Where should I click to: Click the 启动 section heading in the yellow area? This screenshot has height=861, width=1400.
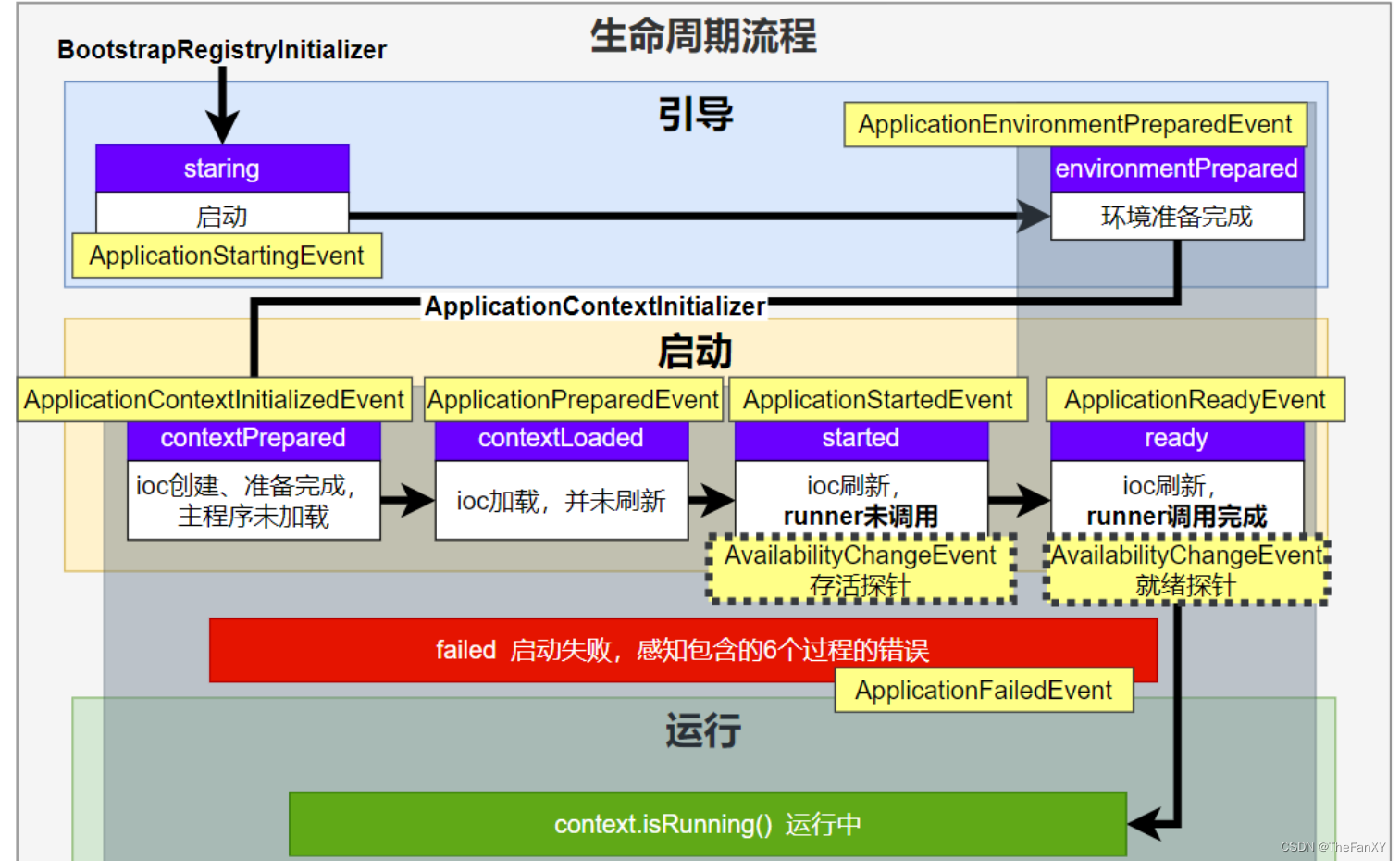(x=695, y=352)
